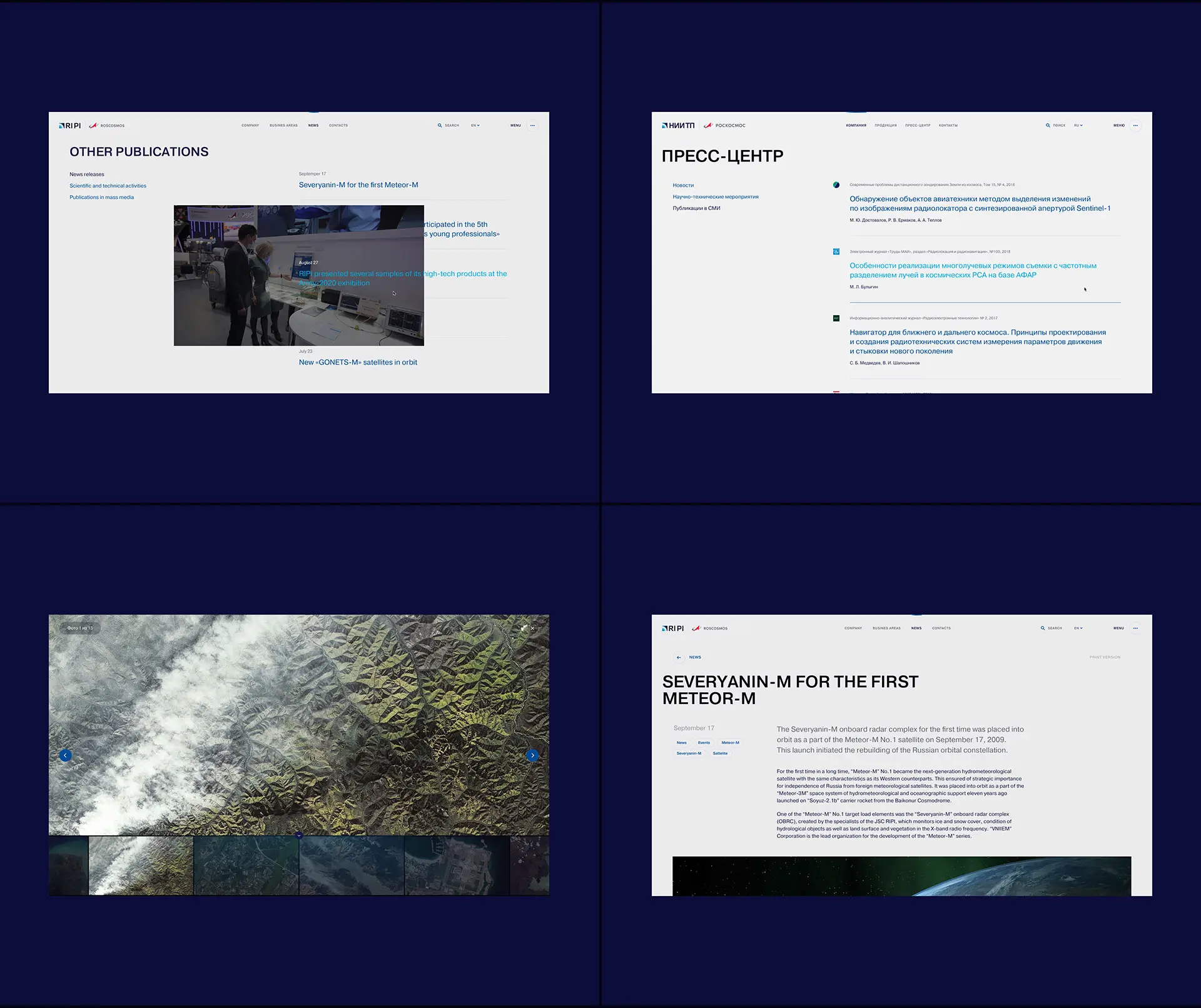Open search on the Other Publications page
The height and width of the screenshot is (1008, 1201).
448,126
